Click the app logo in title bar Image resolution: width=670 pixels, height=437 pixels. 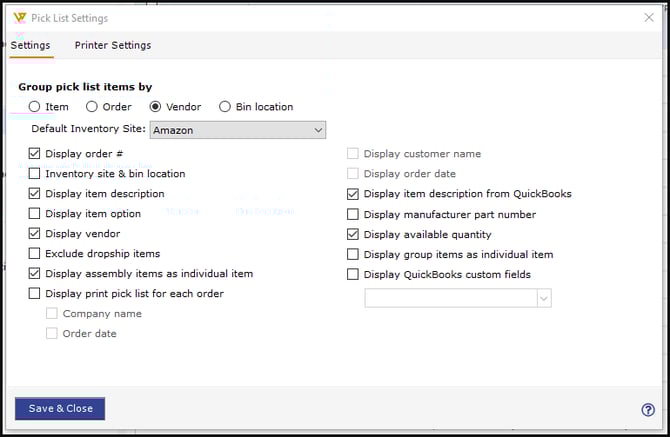pos(18,18)
